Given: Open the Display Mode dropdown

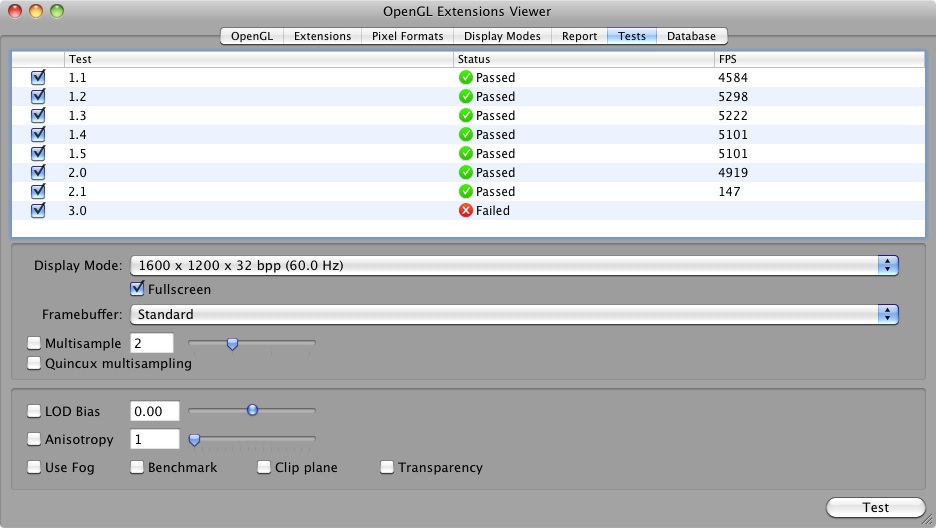Looking at the screenshot, I should 514,265.
